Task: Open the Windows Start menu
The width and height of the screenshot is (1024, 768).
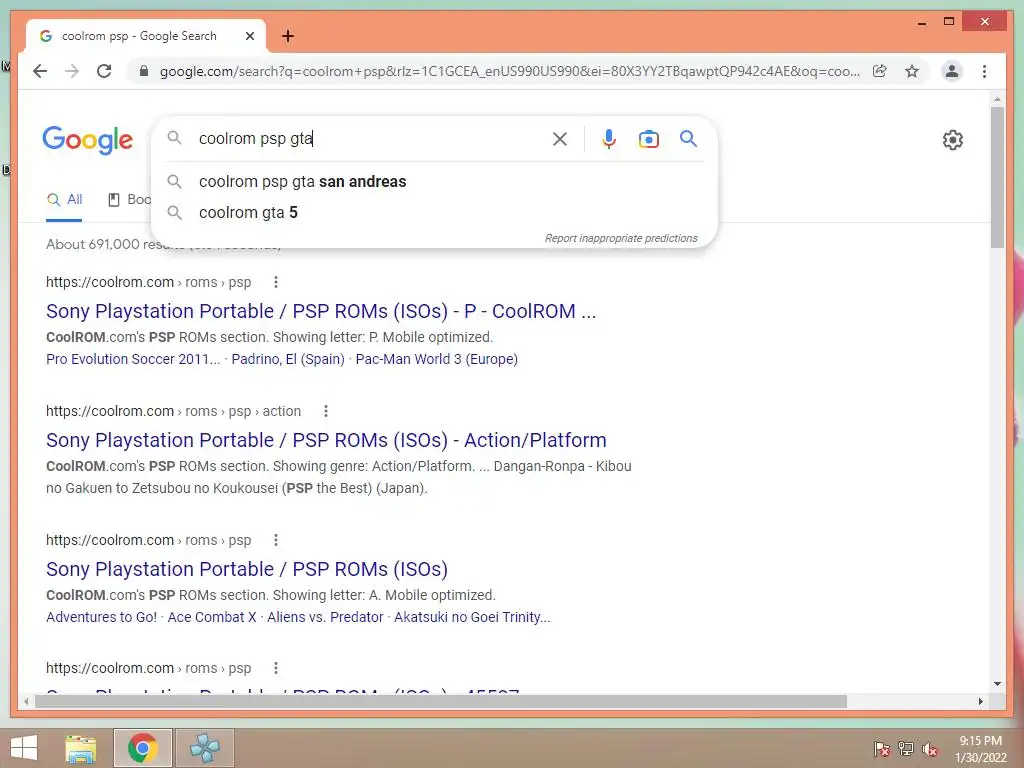Action: pyautogui.click(x=24, y=748)
